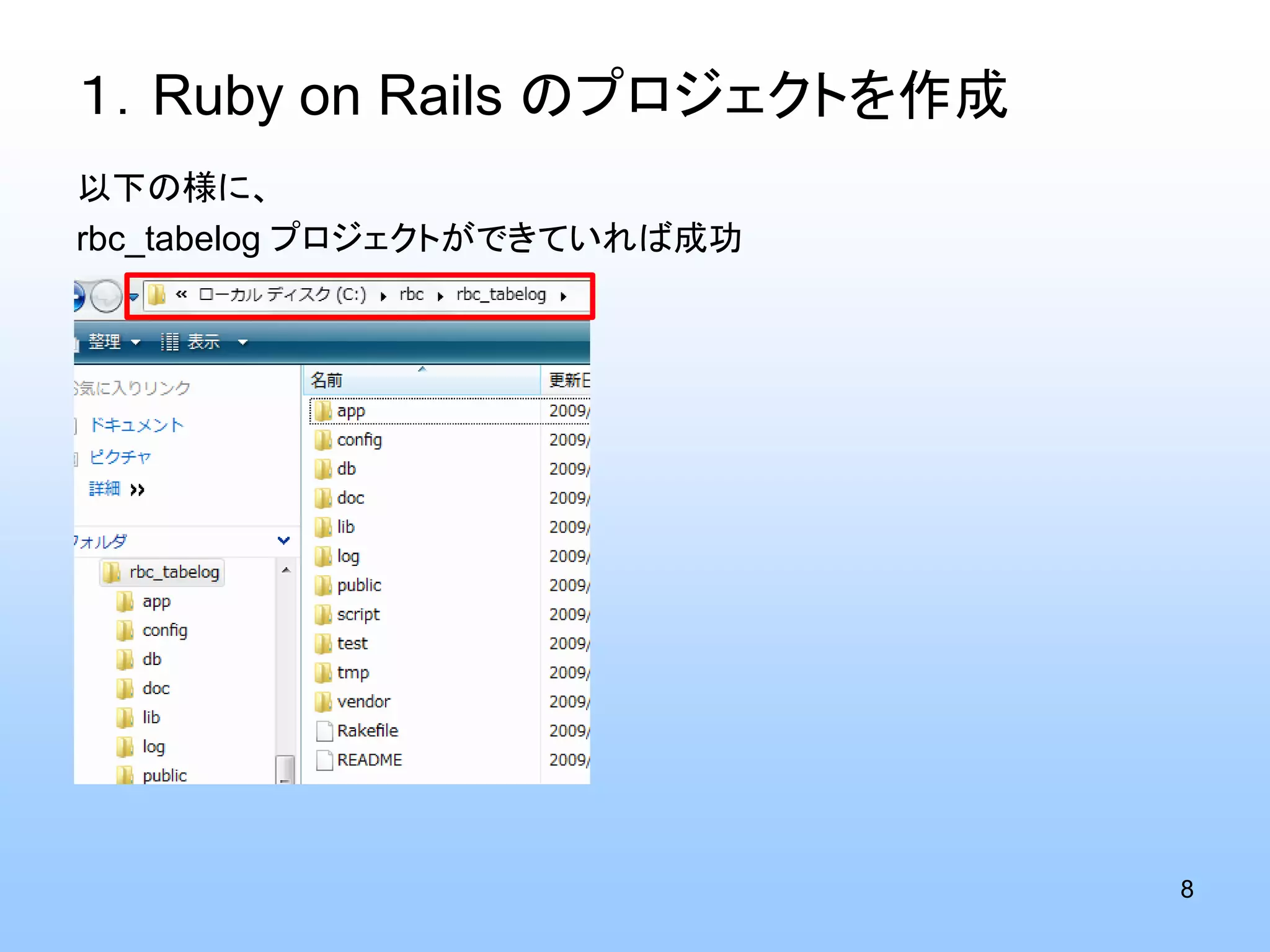
Task: Click the explorer forward navigation button
Action: click(x=107, y=296)
